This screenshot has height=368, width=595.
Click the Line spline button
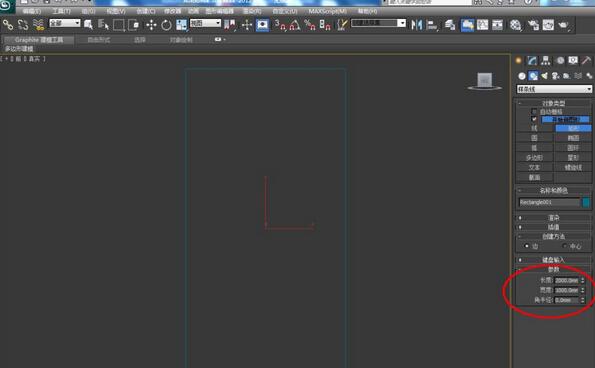click(x=534, y=128)
